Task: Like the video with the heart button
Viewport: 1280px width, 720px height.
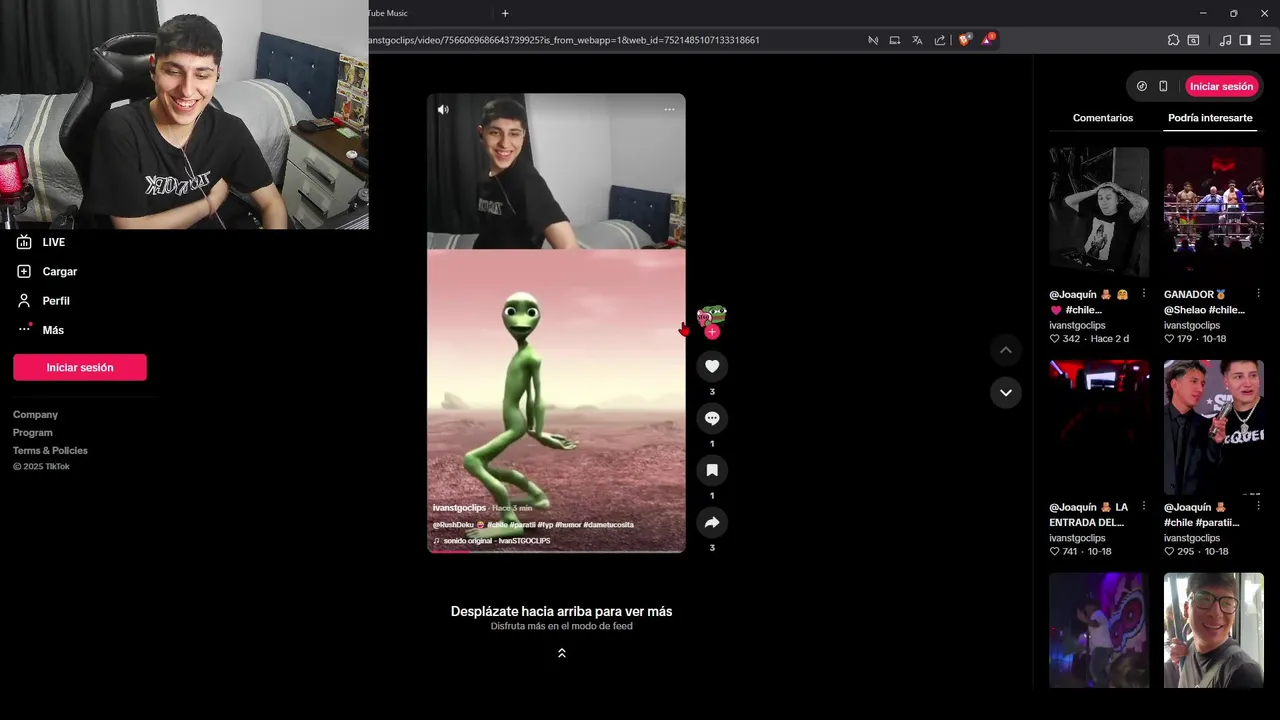Action: 712,367
